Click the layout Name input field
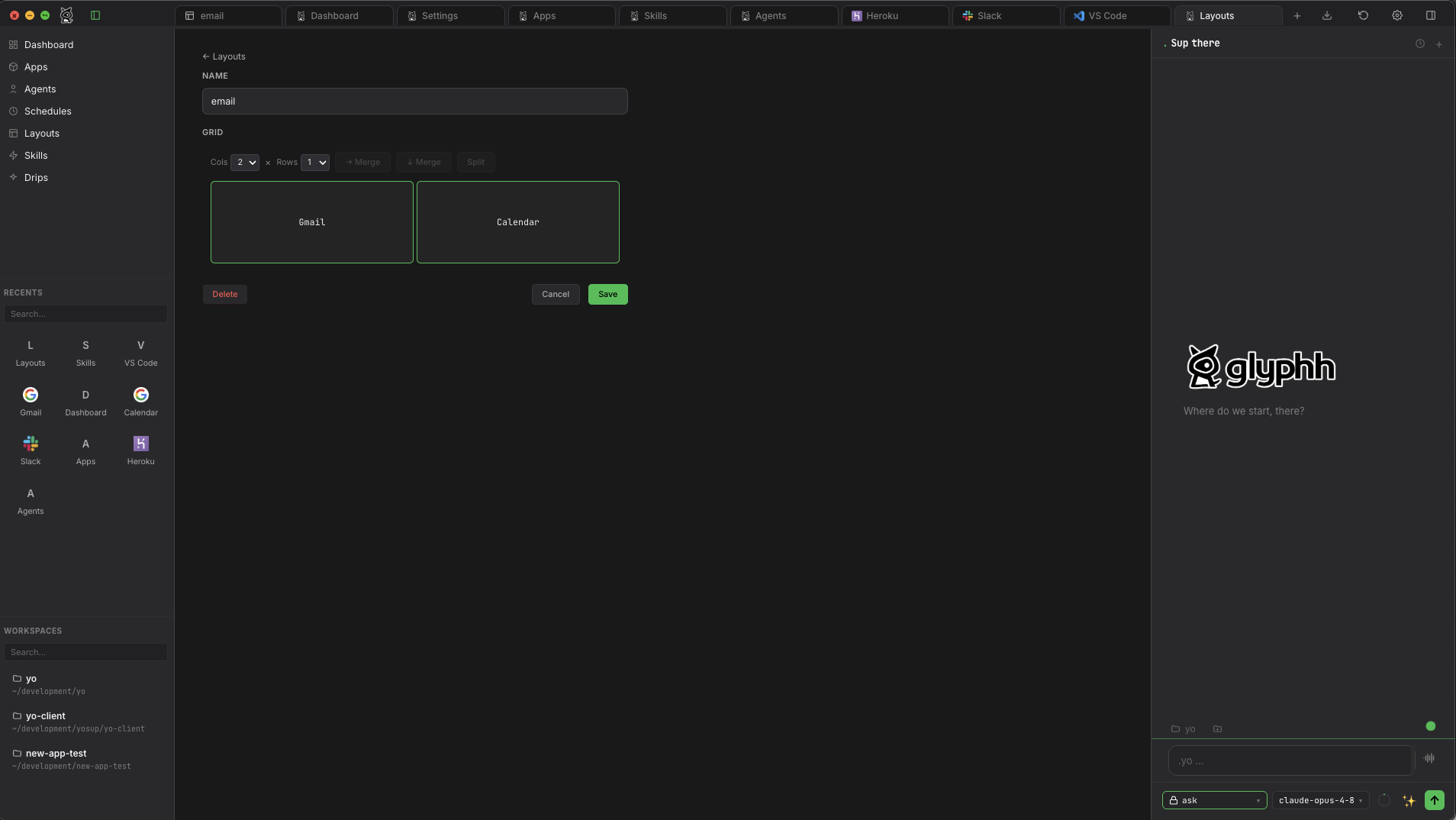This screenshot has height=820, width=1456. 415,102
